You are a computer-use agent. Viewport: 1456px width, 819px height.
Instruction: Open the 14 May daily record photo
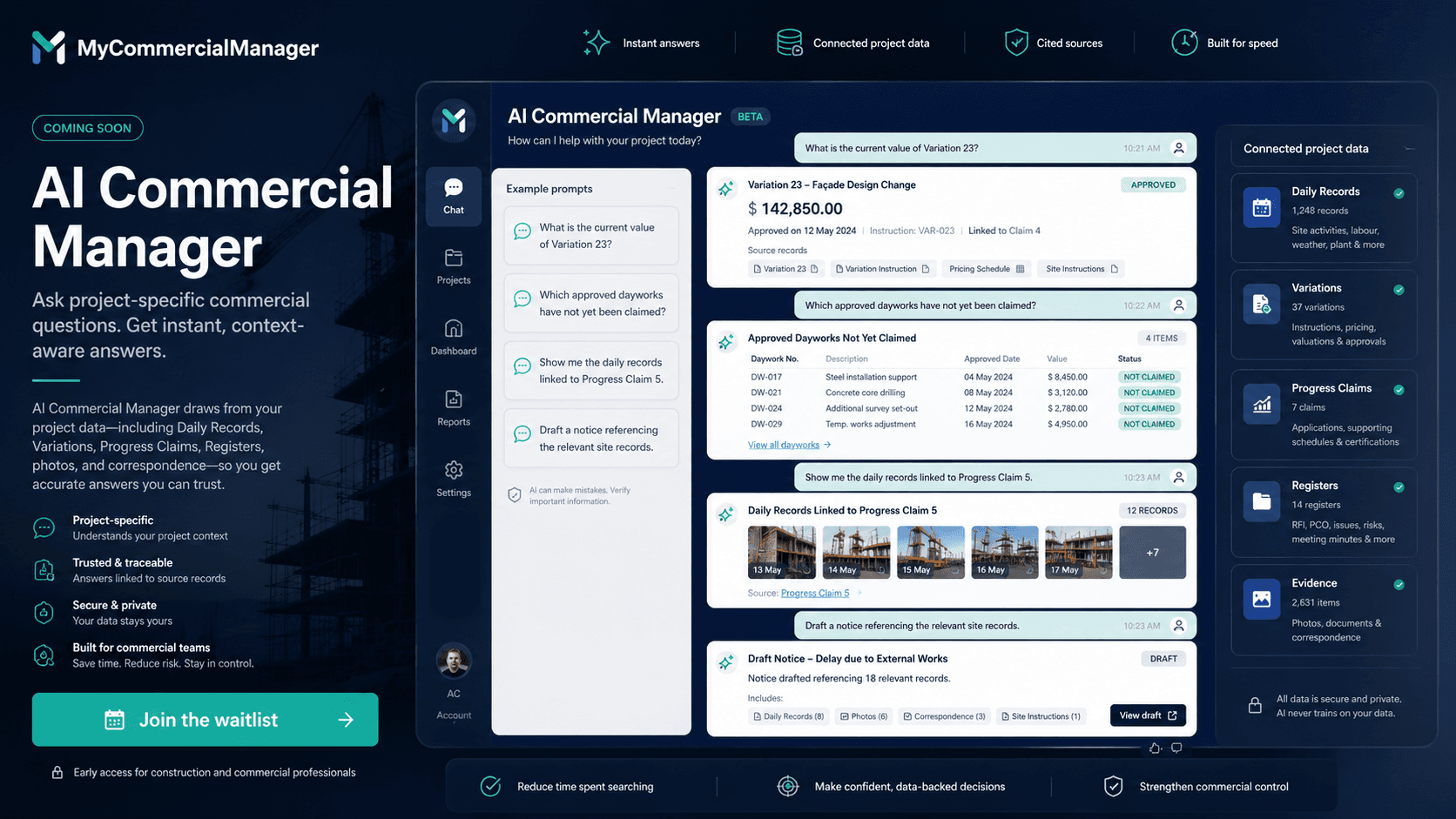pos(856,552)
